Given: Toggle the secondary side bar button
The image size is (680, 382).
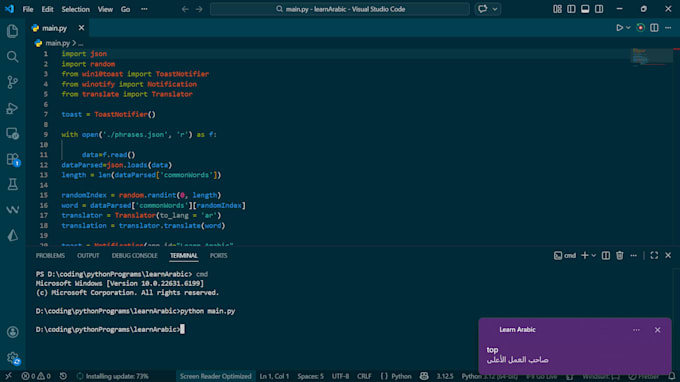Looking at the screenshot, I should coord(599,9).
